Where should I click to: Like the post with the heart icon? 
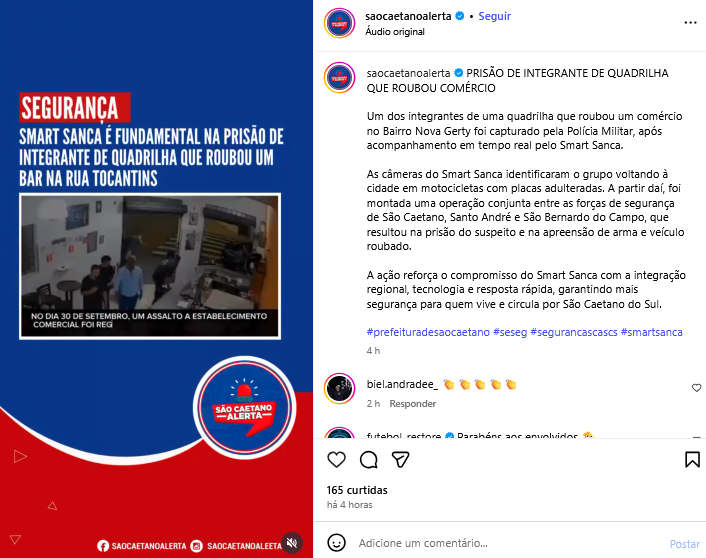pos(336,459)
